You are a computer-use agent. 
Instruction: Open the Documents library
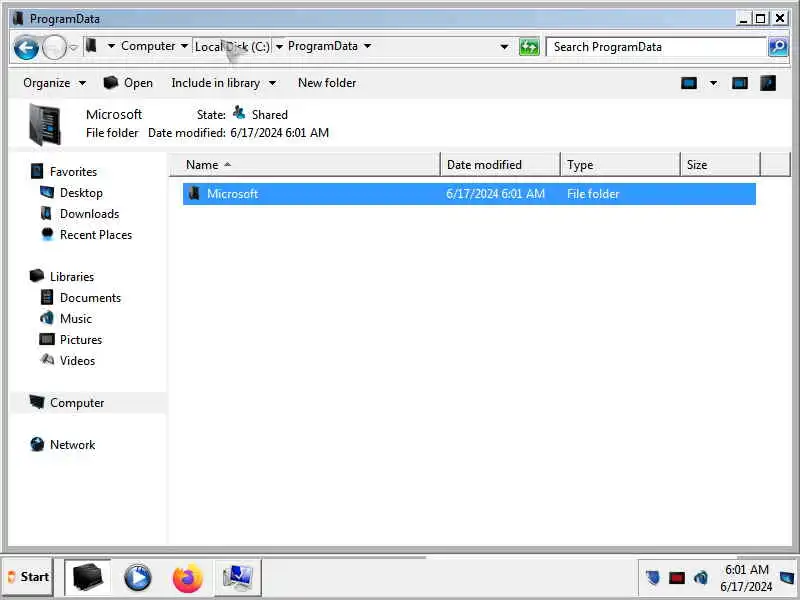pos(90,297)
